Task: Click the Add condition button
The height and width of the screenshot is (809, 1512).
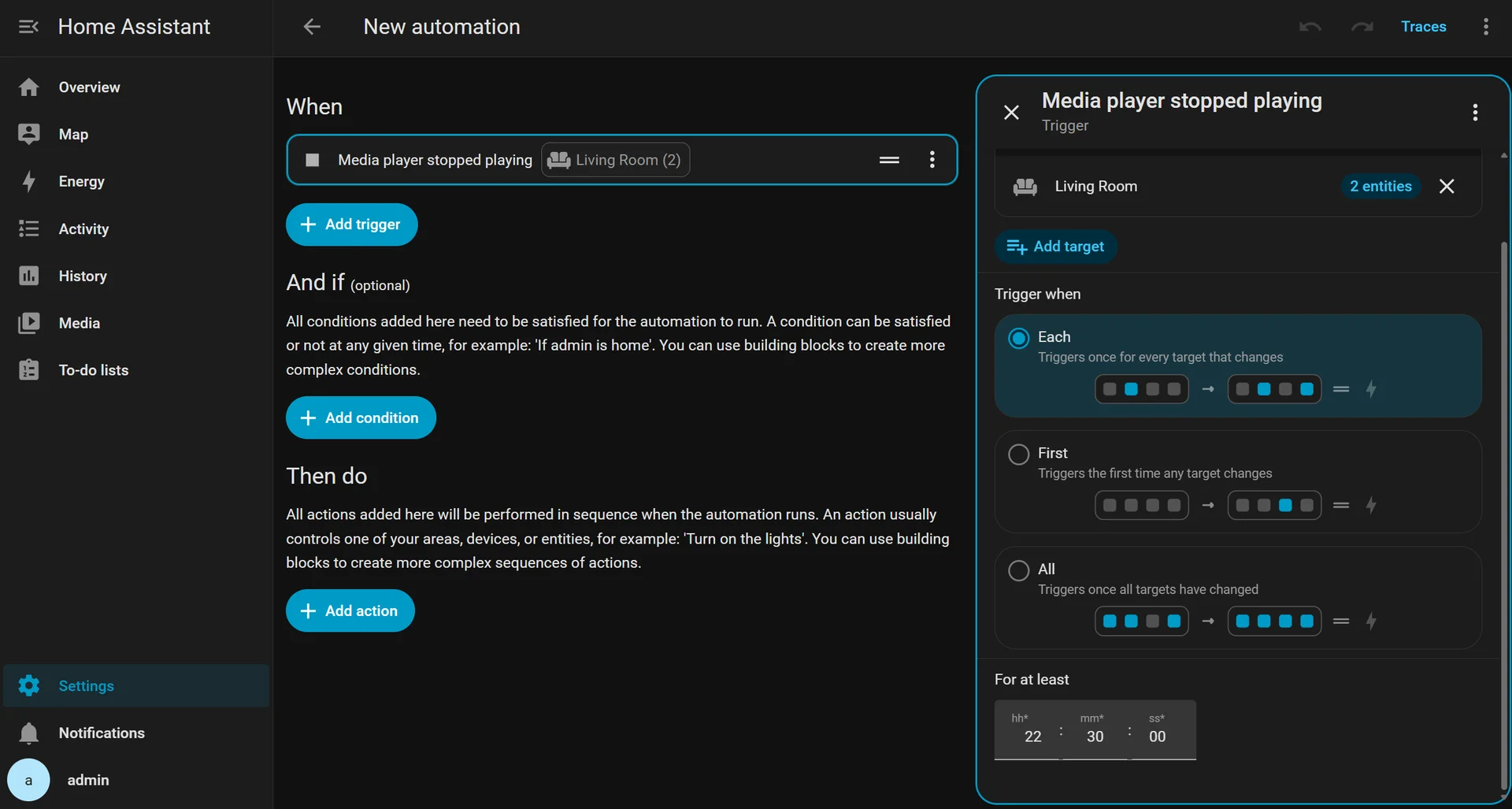Action: point(361,417)
